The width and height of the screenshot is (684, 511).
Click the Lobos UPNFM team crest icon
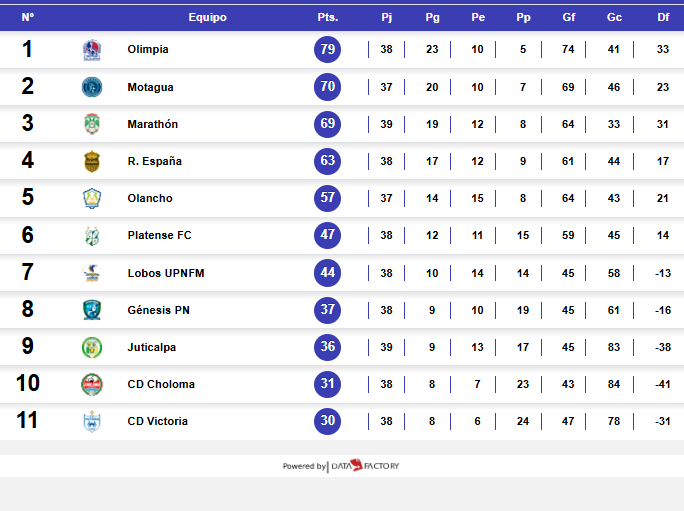tap(92, 273)
